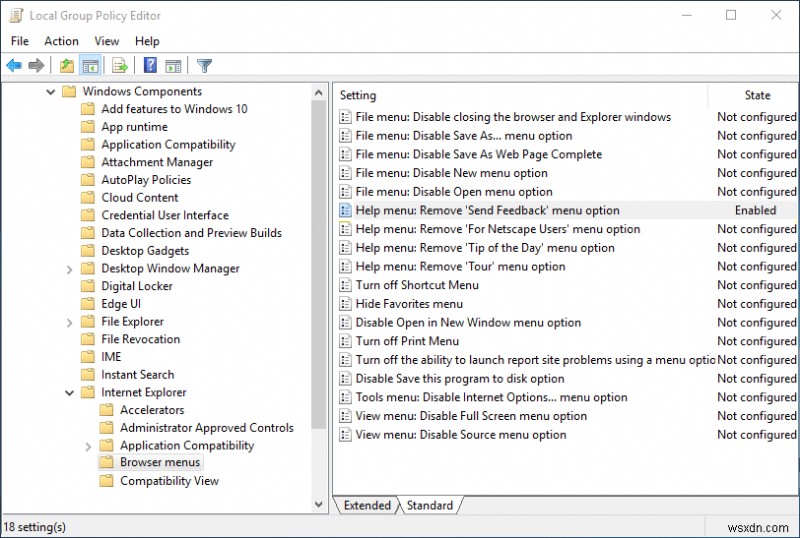Screen dimensions: 800x538
Task: Click the tree pane scroll up arrow
Action: pyautogui.click(x=319, y=92)
